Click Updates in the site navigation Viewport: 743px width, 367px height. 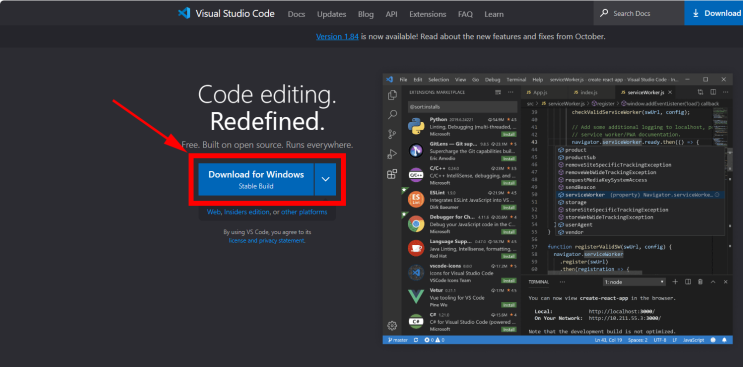pyautogui.click(x=332, y=14)
